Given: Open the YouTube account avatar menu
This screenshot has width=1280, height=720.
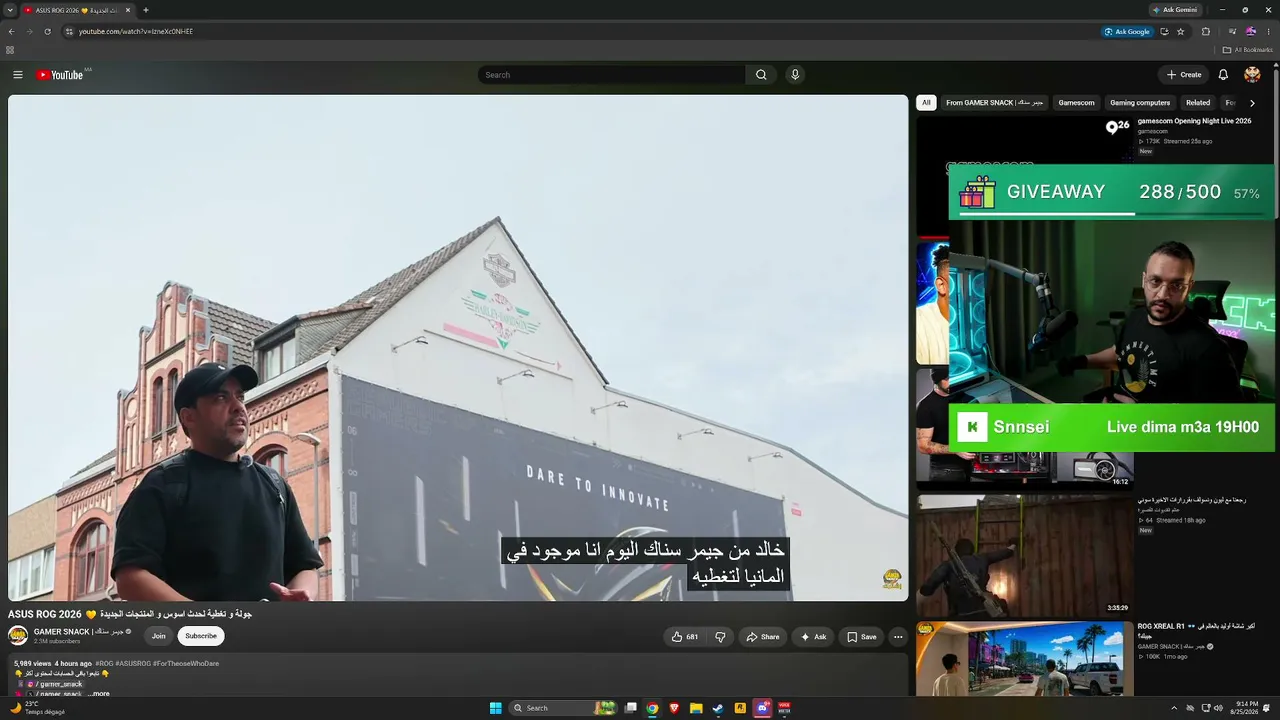Looking at the screenshot, I should tap(1252, 75).
